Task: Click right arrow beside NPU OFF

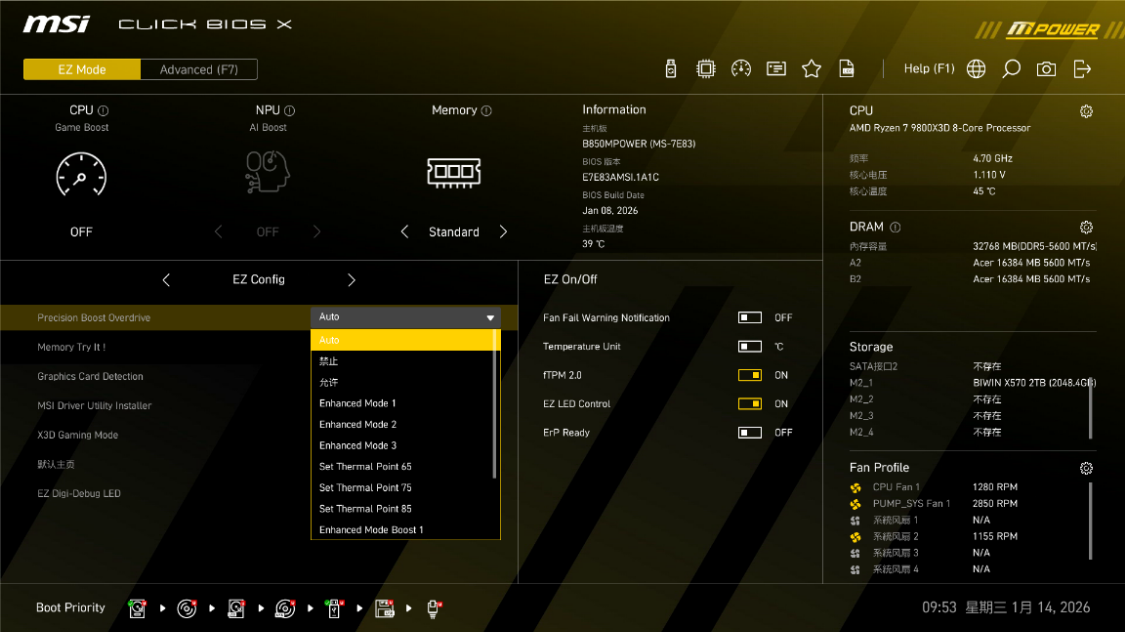Action: pyautogui.click(x=316, y=232)
